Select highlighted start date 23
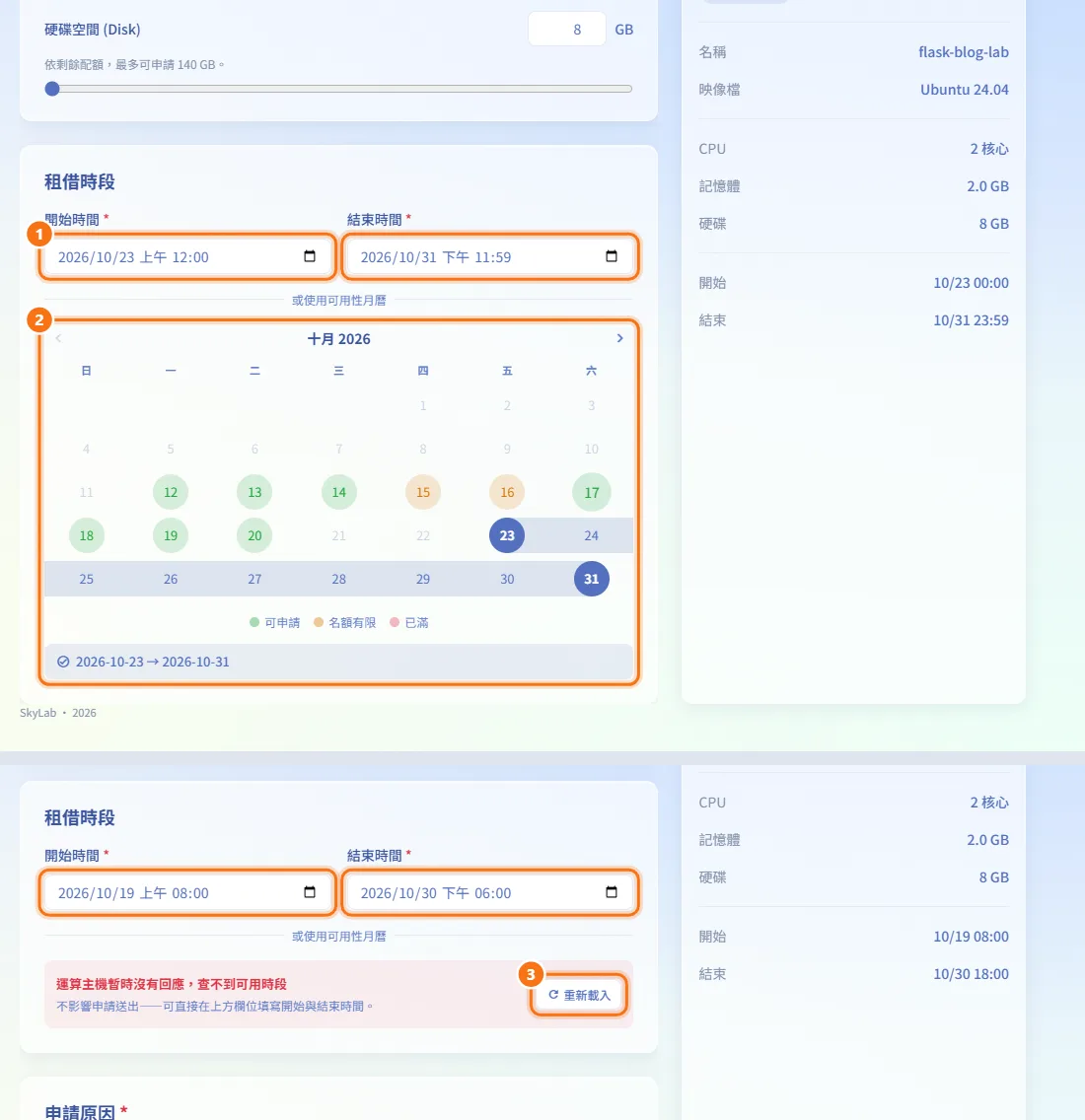The image size is (1085, 1120). (507, 535)
